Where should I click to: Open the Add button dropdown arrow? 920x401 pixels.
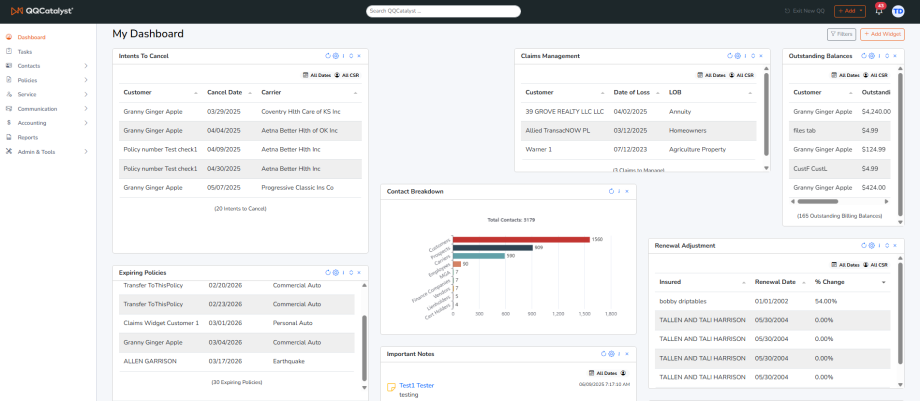pos(861,11)
